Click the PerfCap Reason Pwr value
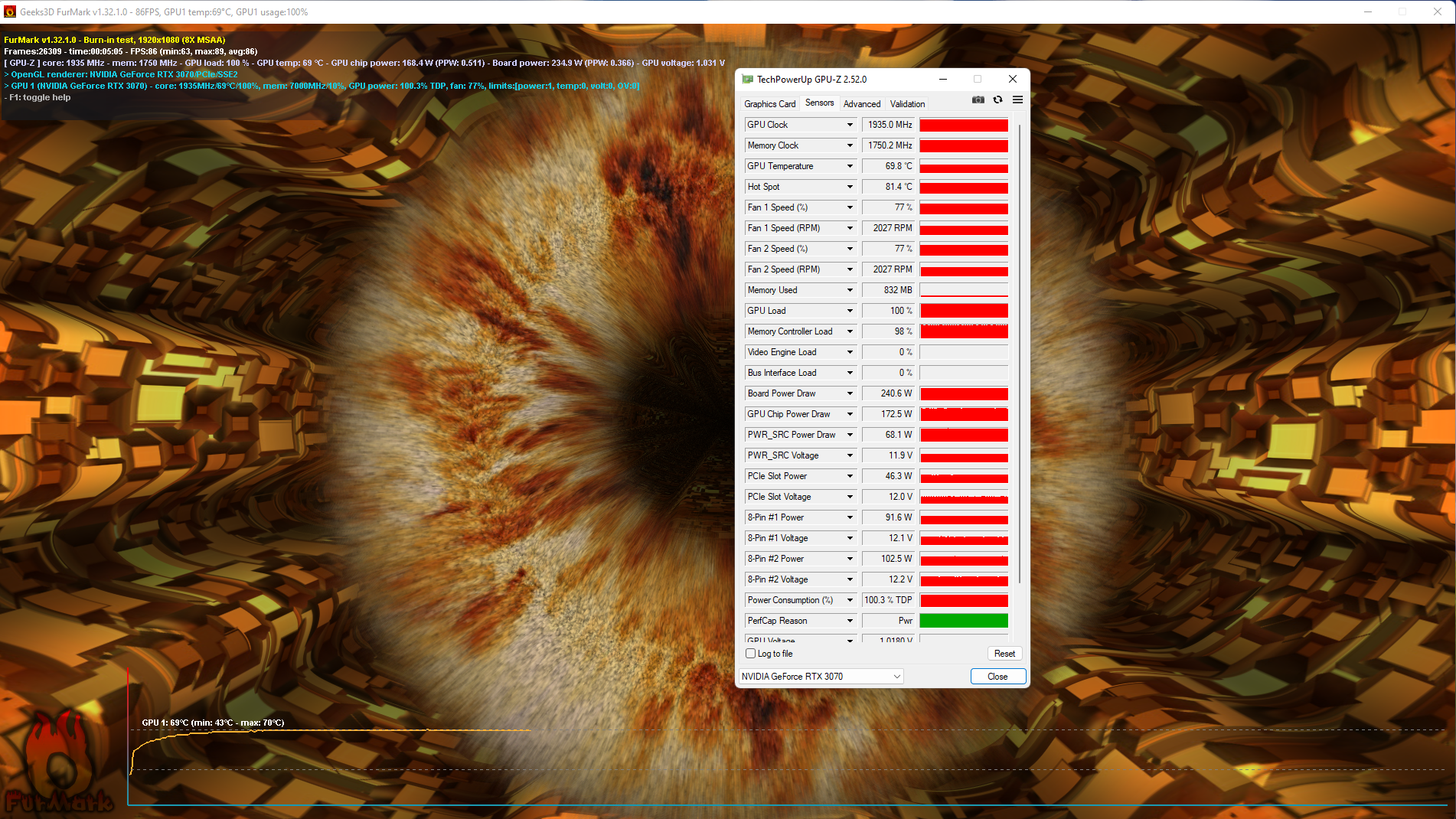 tap(889, 621)
